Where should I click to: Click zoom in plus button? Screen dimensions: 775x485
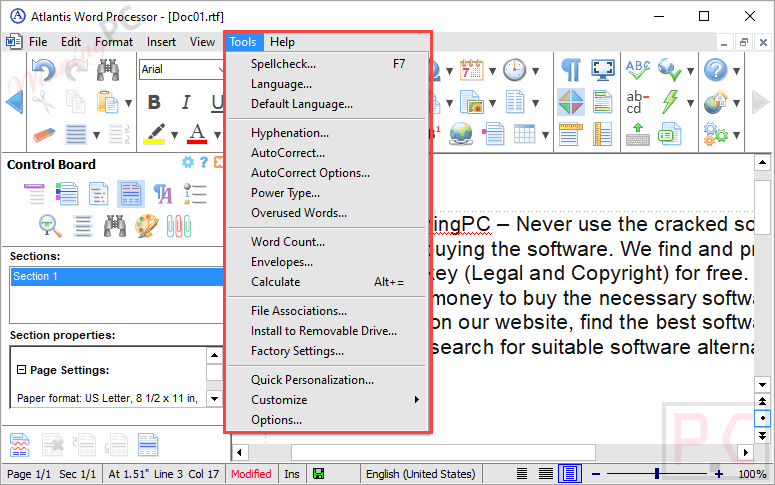(x=719, y=474)
